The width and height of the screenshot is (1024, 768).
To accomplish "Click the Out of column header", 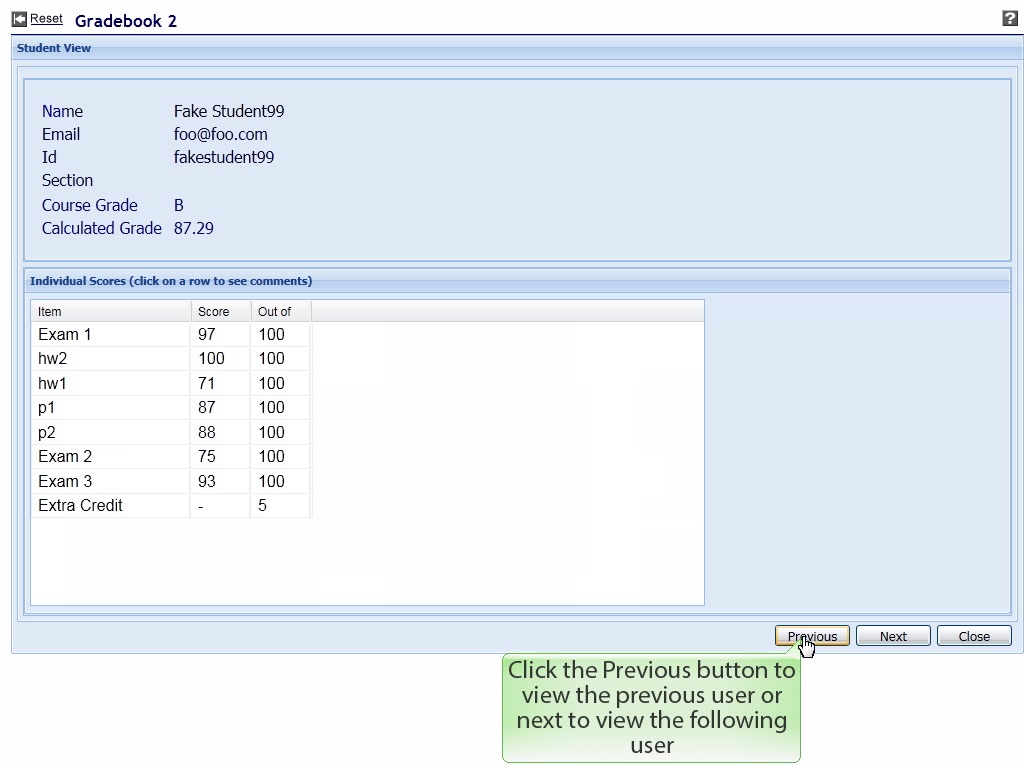I will click(281, 312).
